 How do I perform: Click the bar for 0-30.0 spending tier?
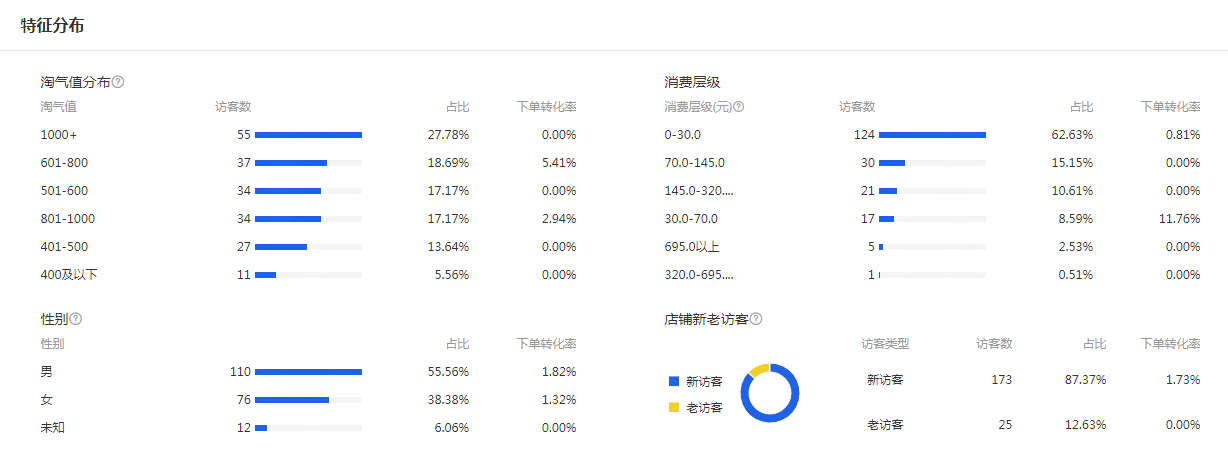pyautogui.click(x=932, y=134)
